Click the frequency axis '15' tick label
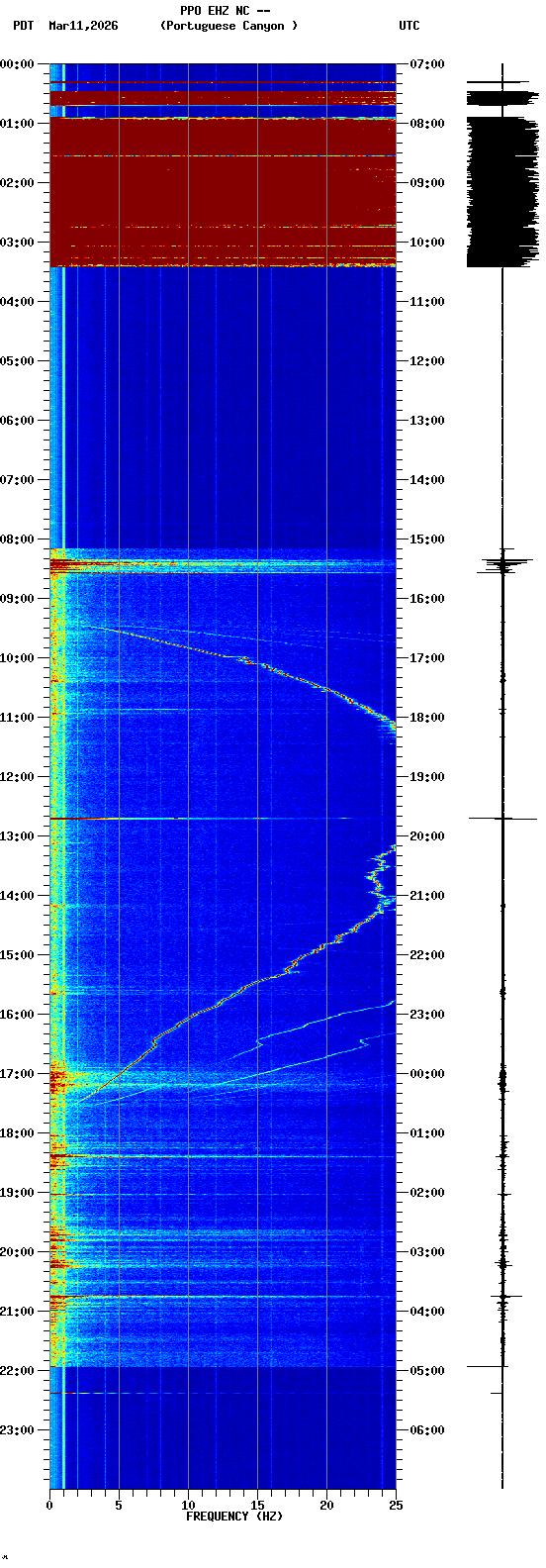 pos(257,1506)
